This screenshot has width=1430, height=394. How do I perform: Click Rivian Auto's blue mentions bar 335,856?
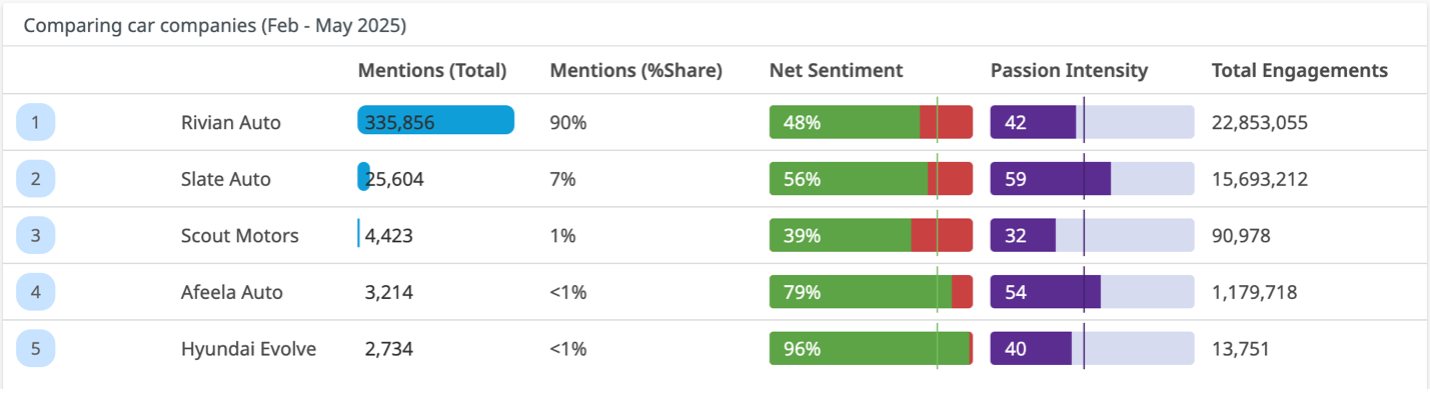click(436, 122)
